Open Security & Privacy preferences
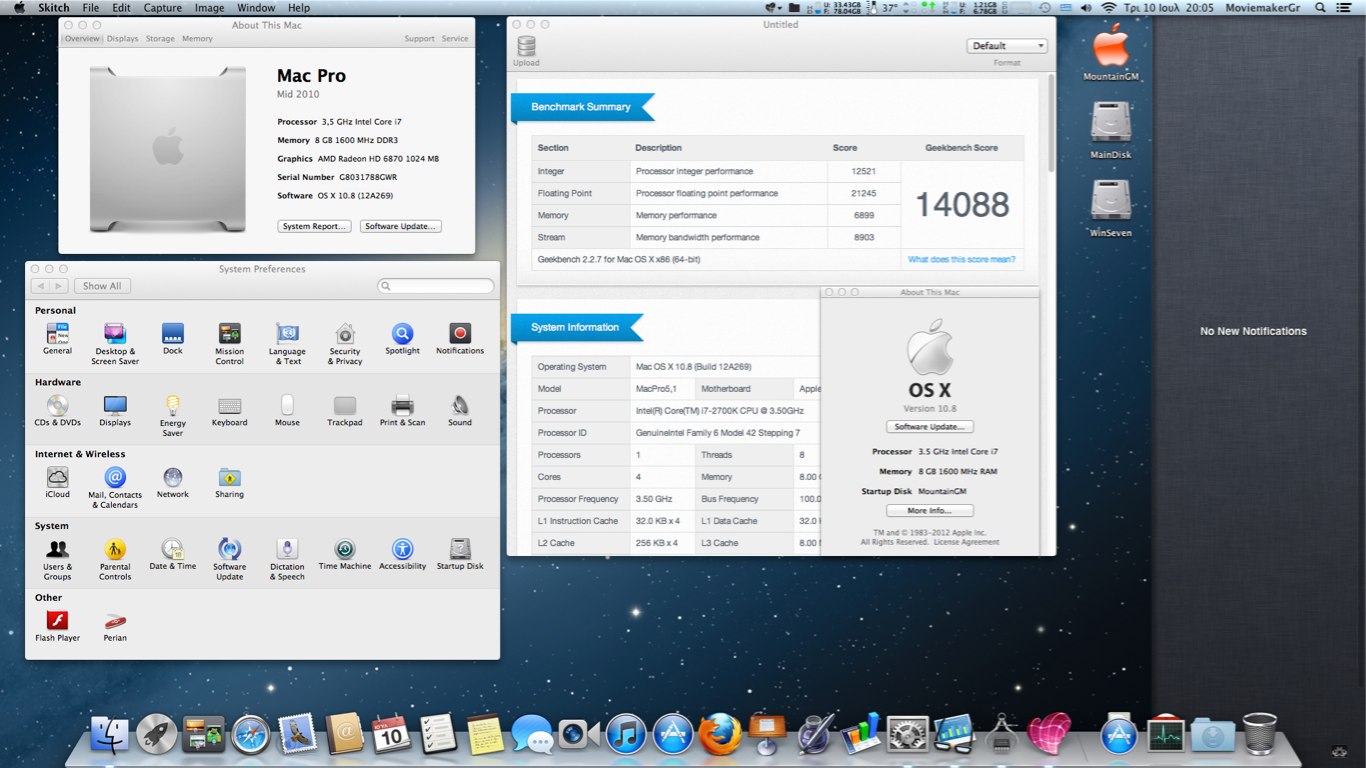The height and width of the screenshot is (768, 1366). [345, 344]
